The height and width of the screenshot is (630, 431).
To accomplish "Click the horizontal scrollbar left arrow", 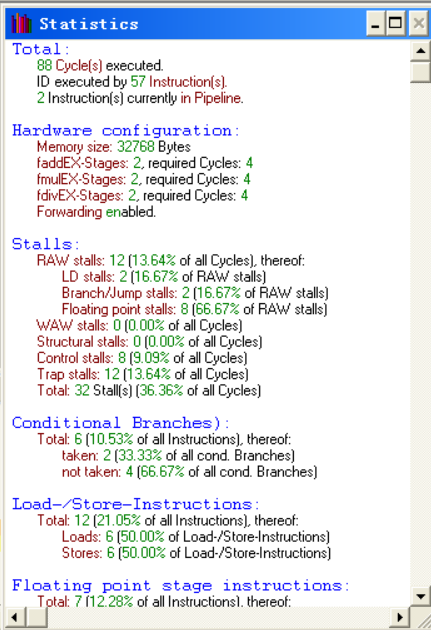I will [15, 618].
